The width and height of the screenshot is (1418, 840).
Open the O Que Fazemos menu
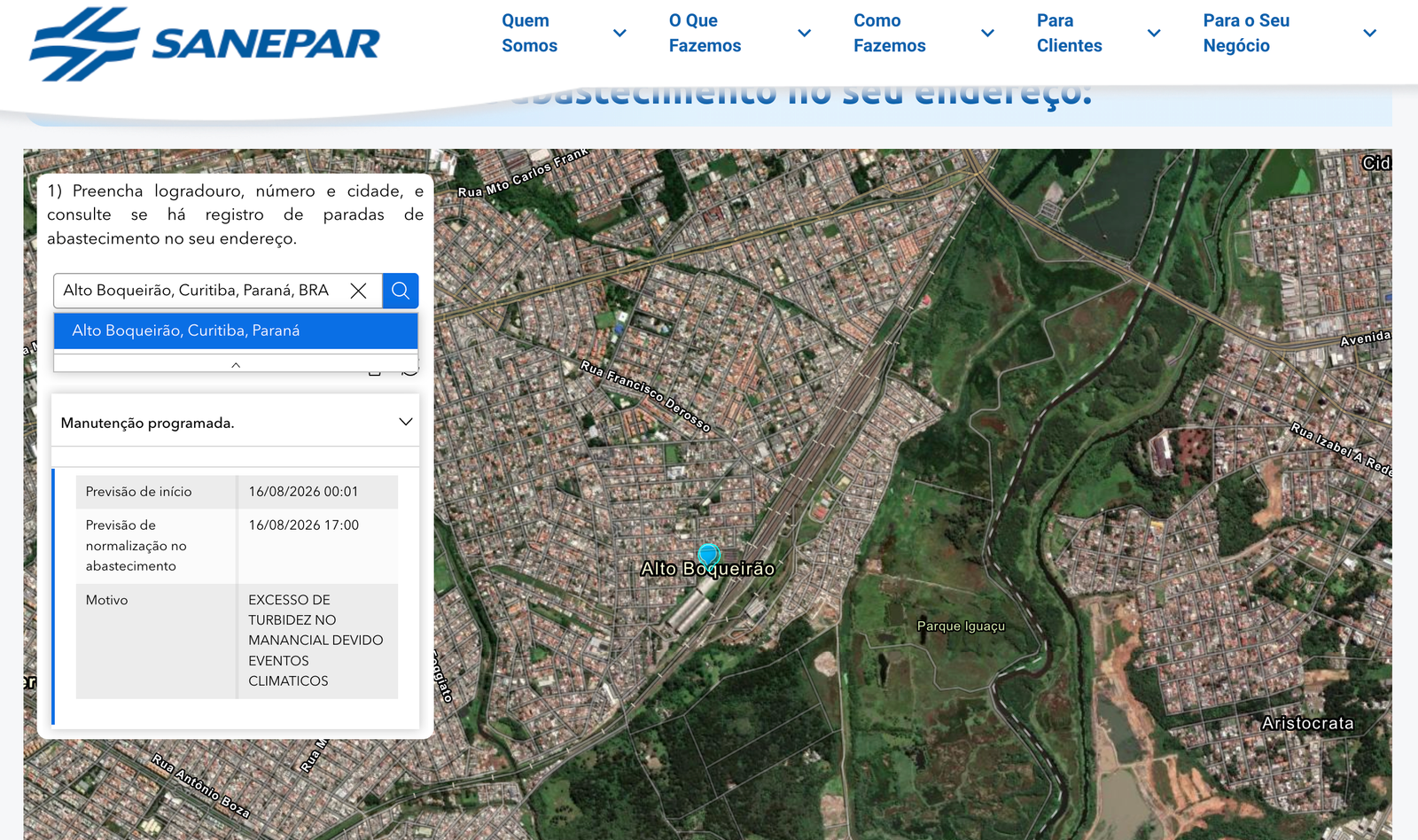(x=740, y=33)
